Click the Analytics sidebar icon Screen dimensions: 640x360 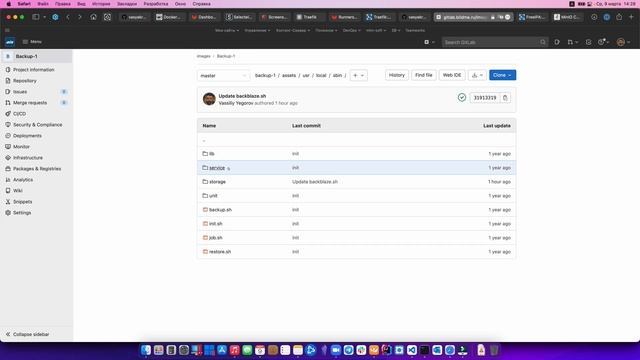click(x=8, y=180)
